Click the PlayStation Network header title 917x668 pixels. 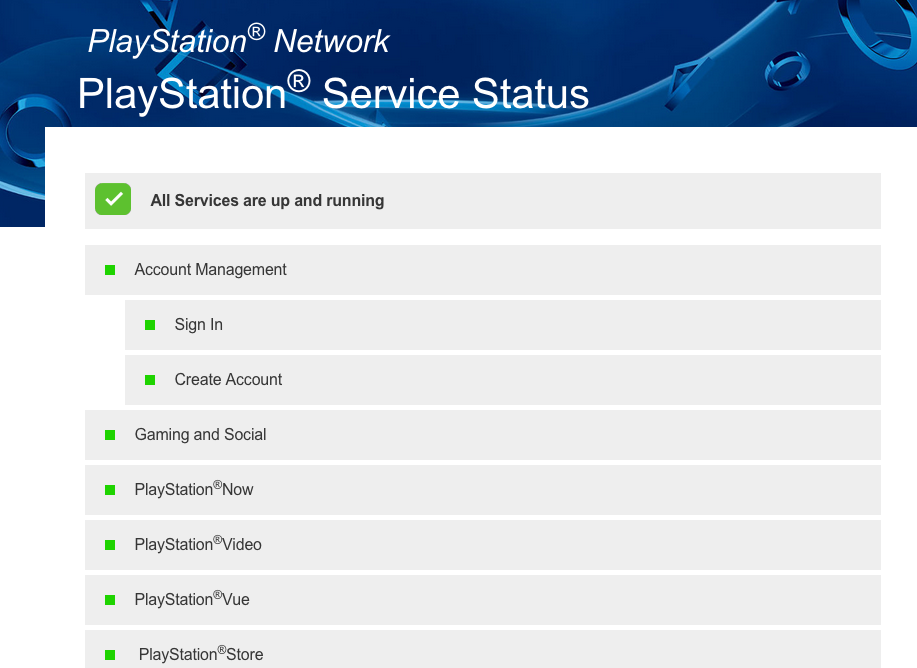click(239, 41)
